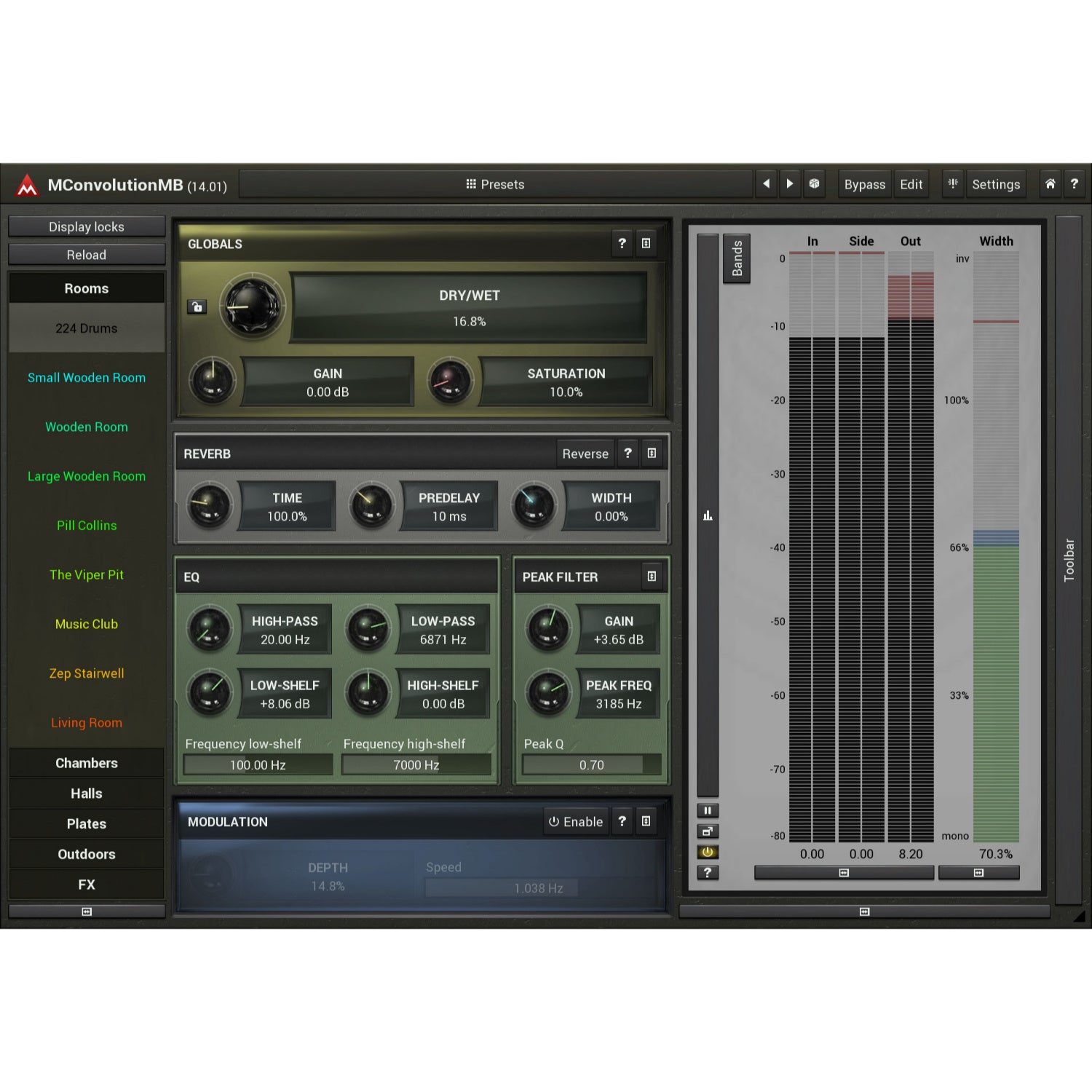Collapse the whole meters panel bar
Image resolution: width=1092 pixels, height=1092 pixels.
pos(864,911)
